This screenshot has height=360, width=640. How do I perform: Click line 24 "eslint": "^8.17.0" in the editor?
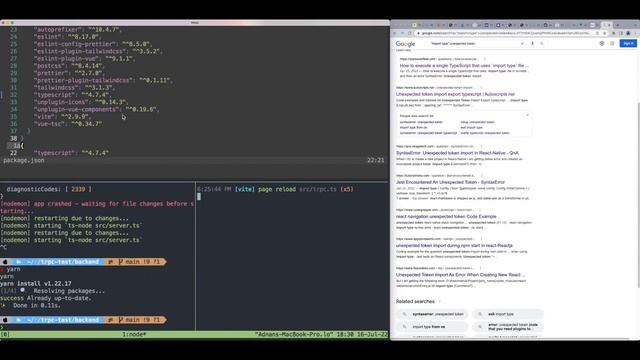pyautogui.click(x=66, y=37)
